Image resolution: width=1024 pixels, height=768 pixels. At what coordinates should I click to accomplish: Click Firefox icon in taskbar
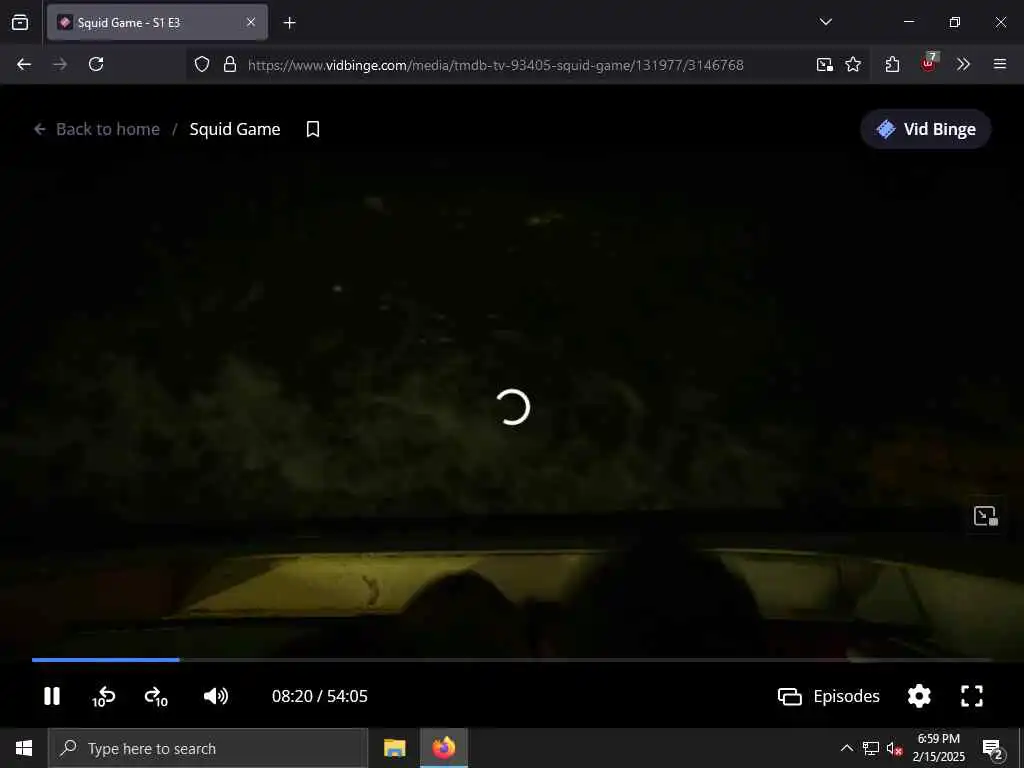(443, 748)
